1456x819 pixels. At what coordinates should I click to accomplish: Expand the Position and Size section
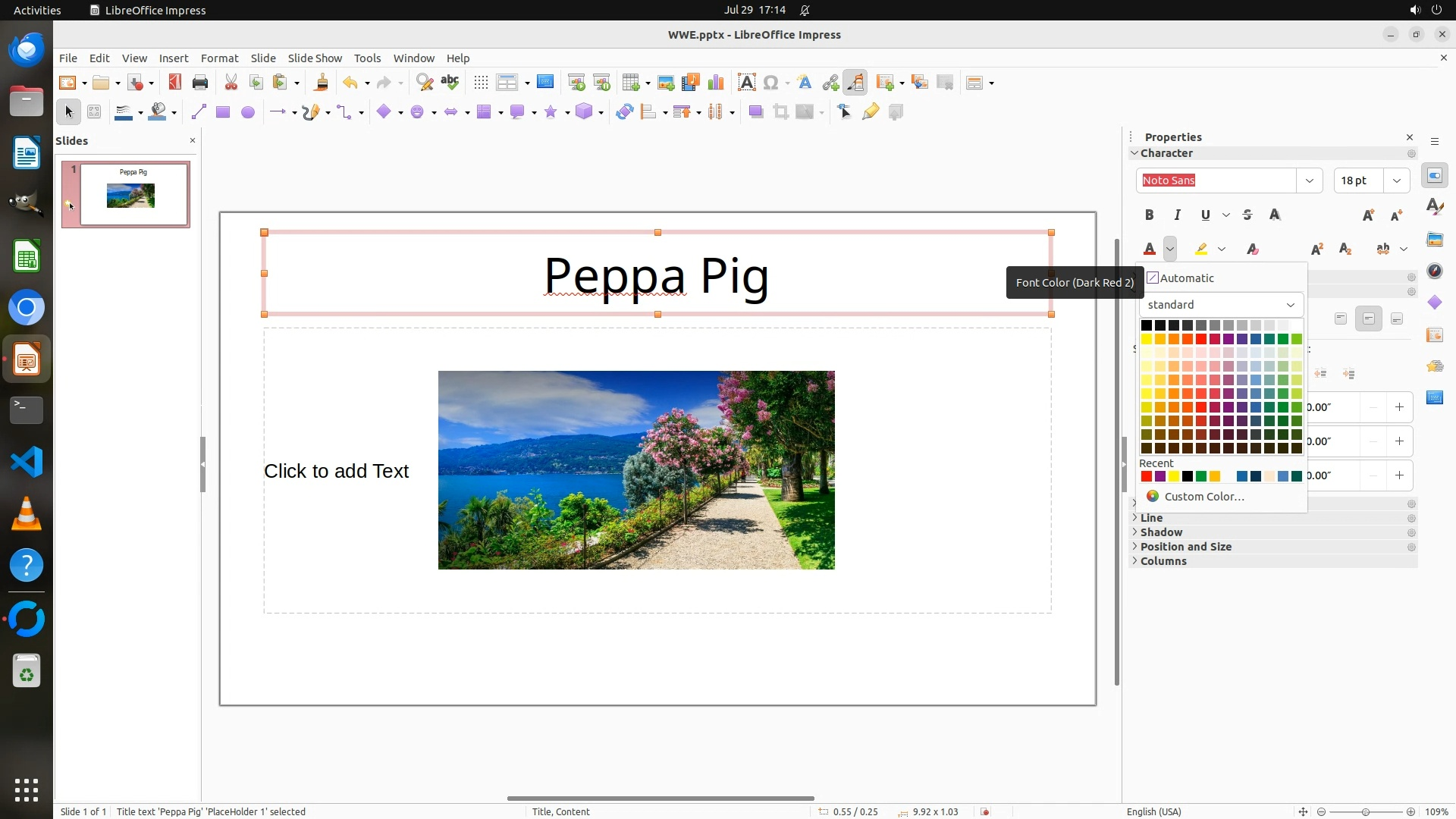tap(1185, 547)
